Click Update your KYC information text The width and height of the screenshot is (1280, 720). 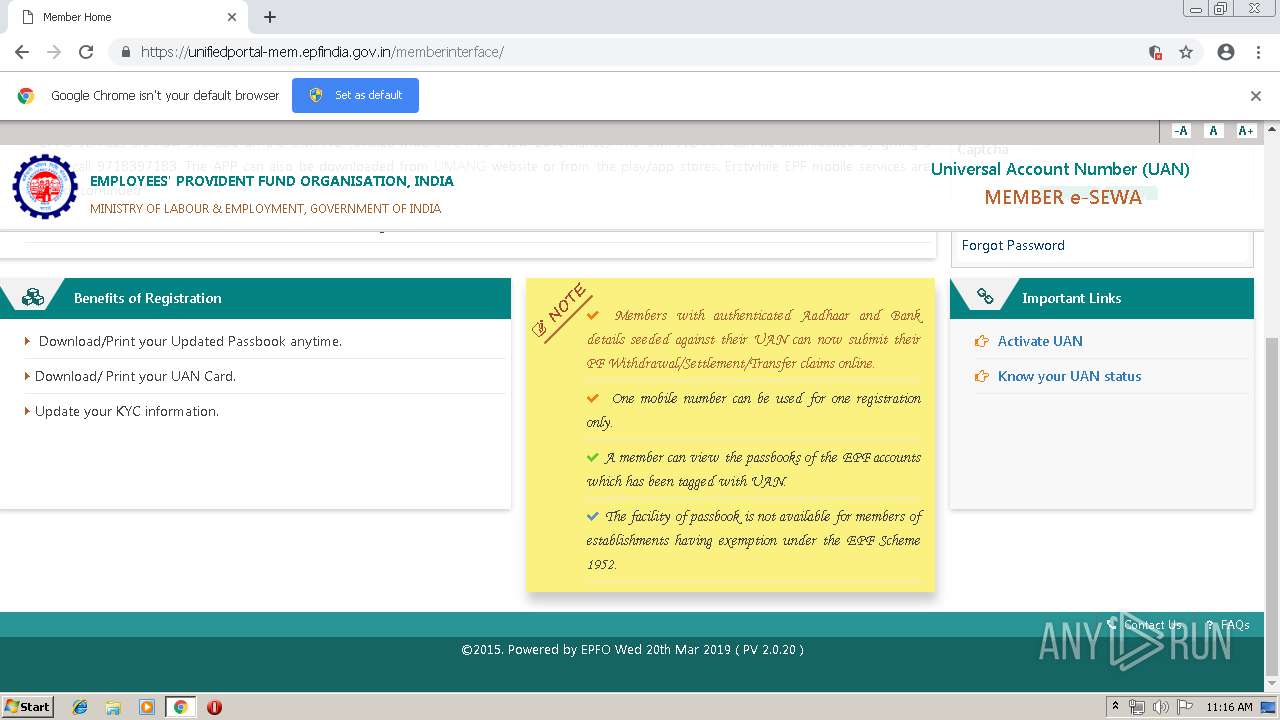click(x=127, y=411)
